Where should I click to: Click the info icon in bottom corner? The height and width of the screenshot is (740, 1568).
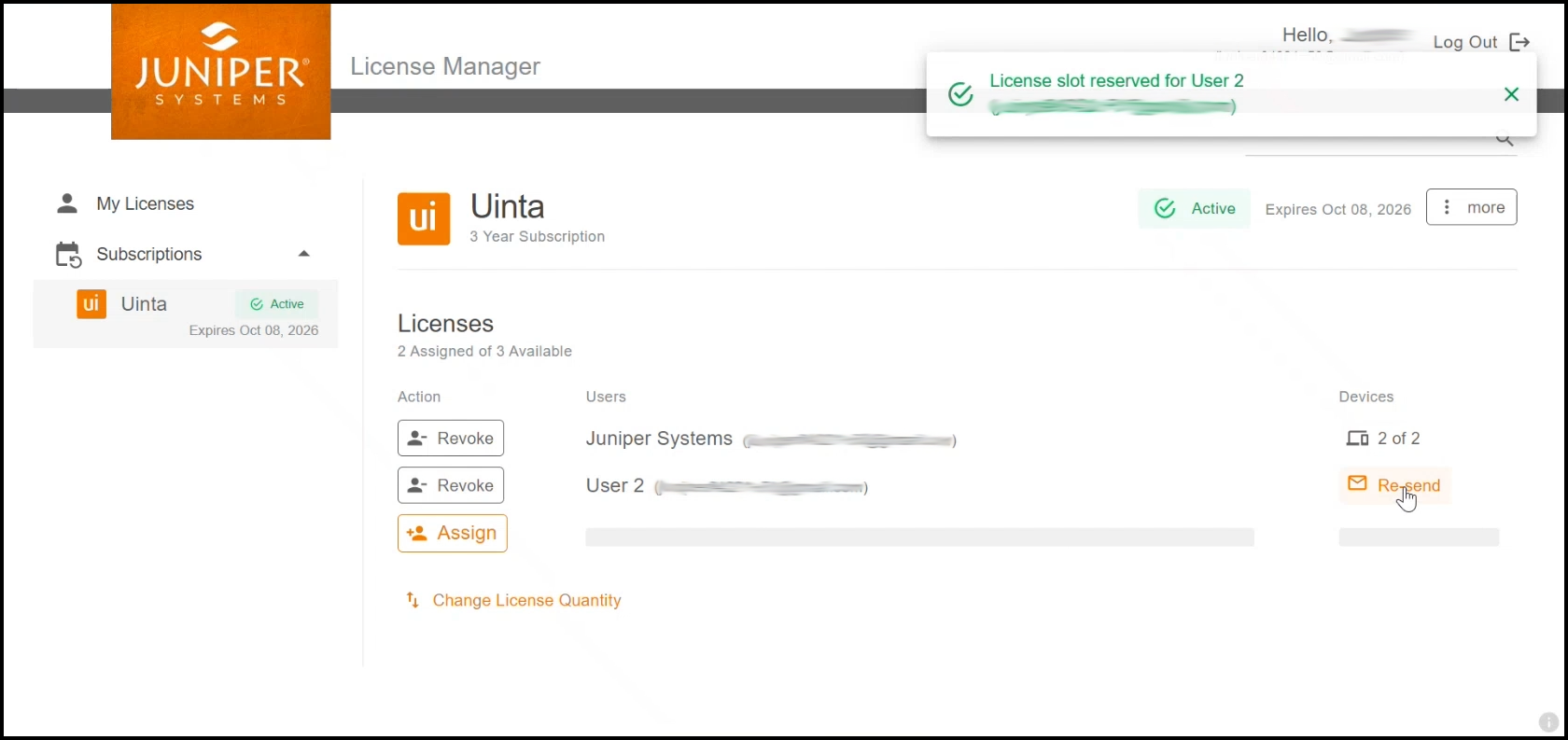1547,721
